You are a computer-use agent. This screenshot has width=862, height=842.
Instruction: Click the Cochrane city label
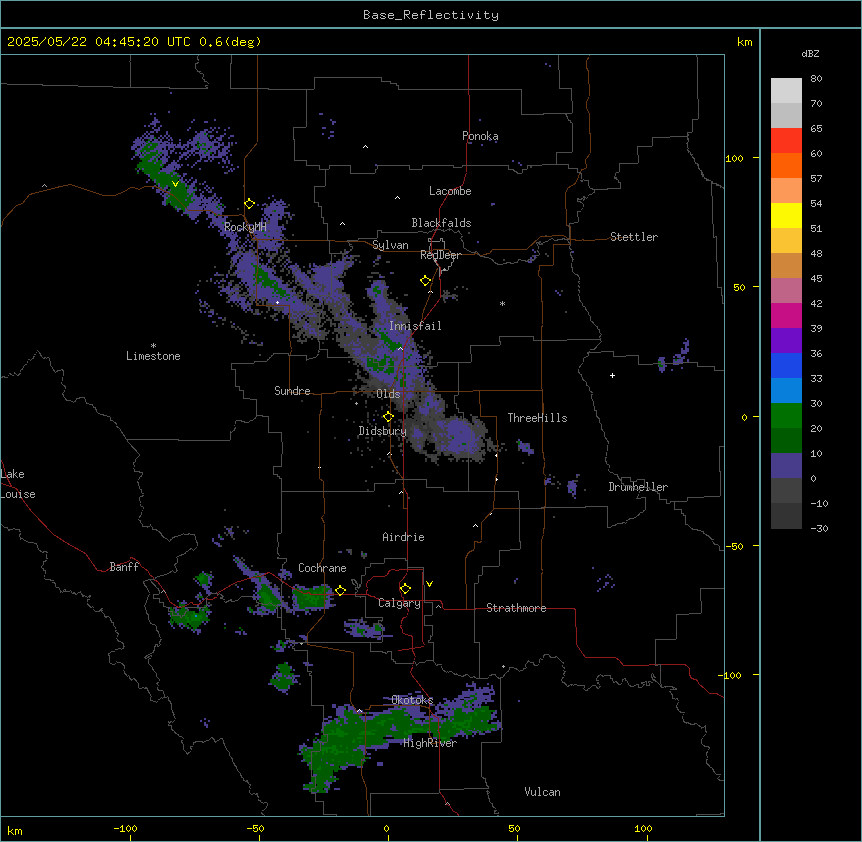pos(322,568)
